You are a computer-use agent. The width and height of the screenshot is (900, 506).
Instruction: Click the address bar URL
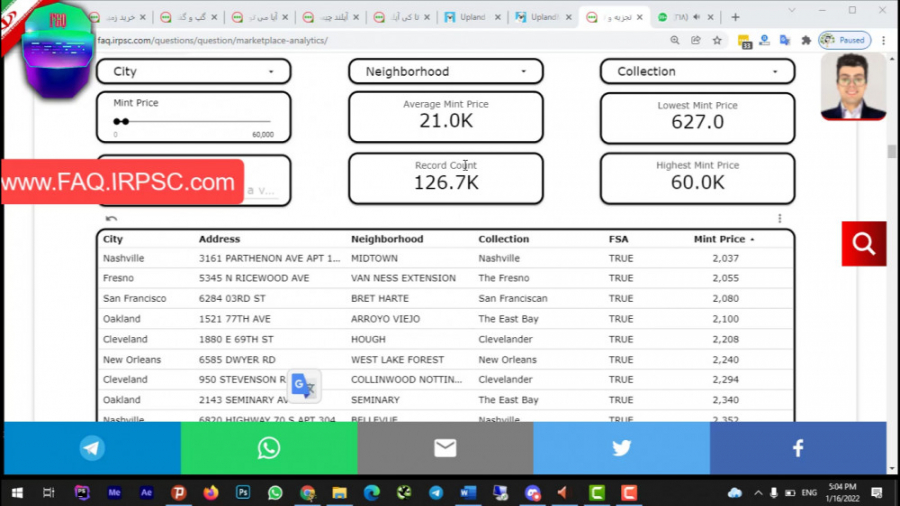click(212, 40)
